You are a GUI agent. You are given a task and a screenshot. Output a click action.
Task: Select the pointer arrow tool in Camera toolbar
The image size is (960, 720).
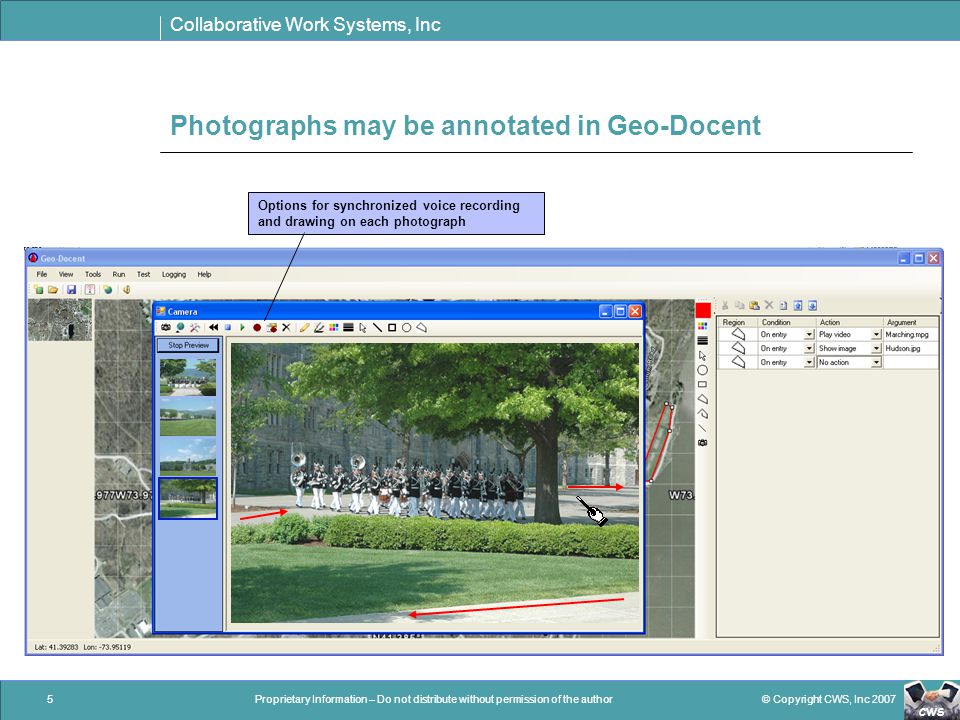click(x=363, y=328)
